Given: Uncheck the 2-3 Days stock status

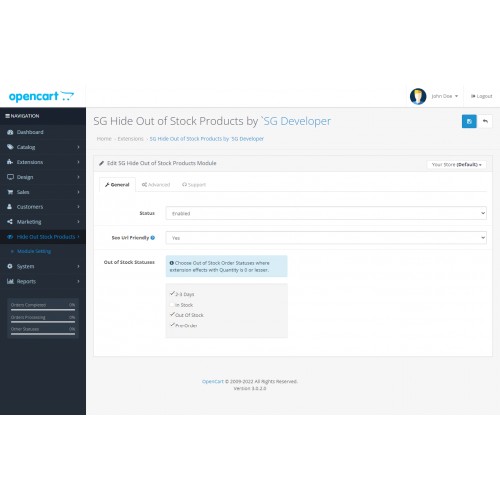Looking at the screenshot, I should [x=172, y=294].
